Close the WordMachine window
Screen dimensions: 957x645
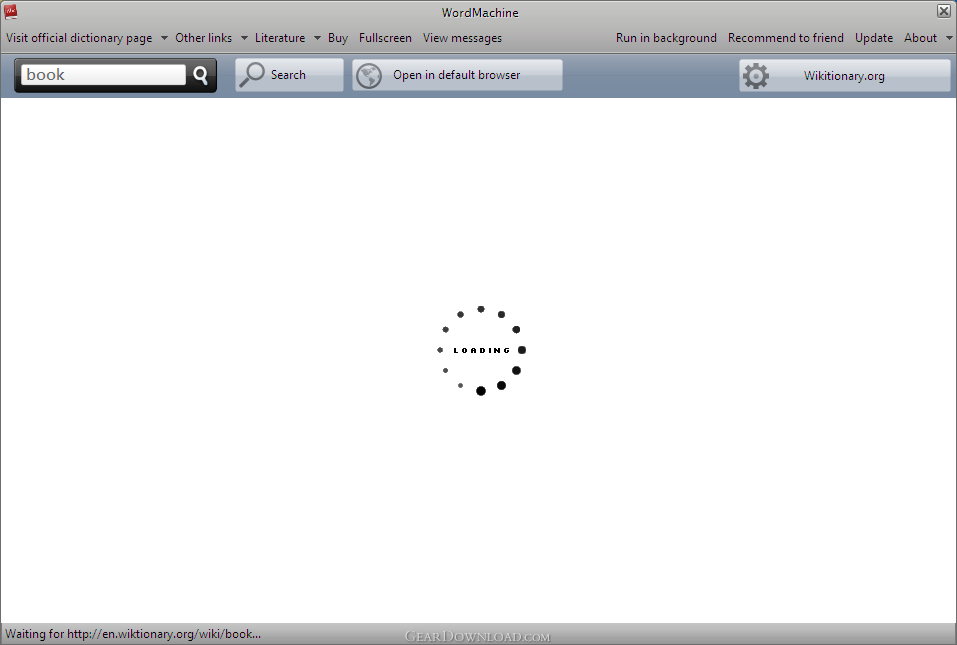944,11
